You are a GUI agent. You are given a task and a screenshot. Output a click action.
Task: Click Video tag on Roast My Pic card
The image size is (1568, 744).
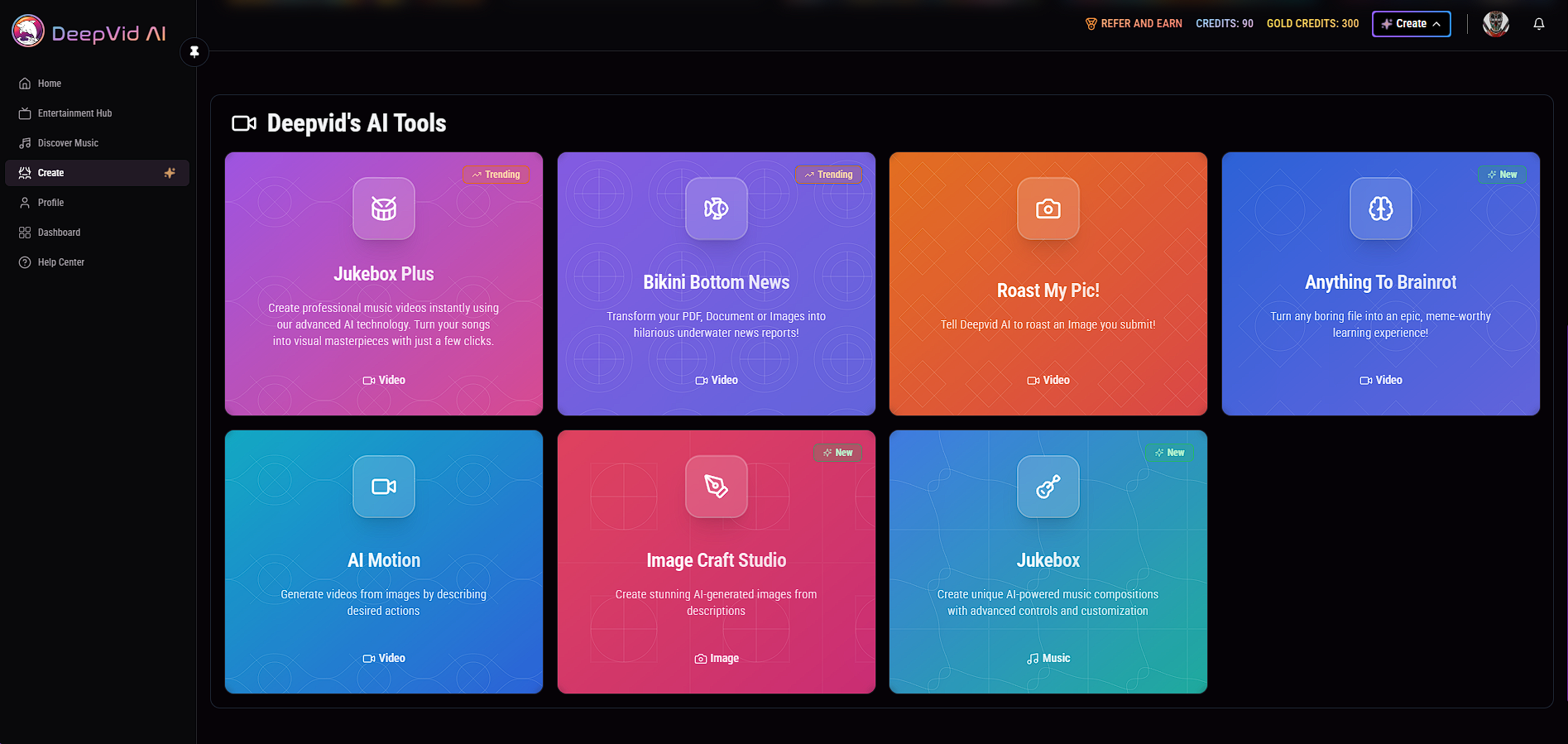pos(1048,381)
